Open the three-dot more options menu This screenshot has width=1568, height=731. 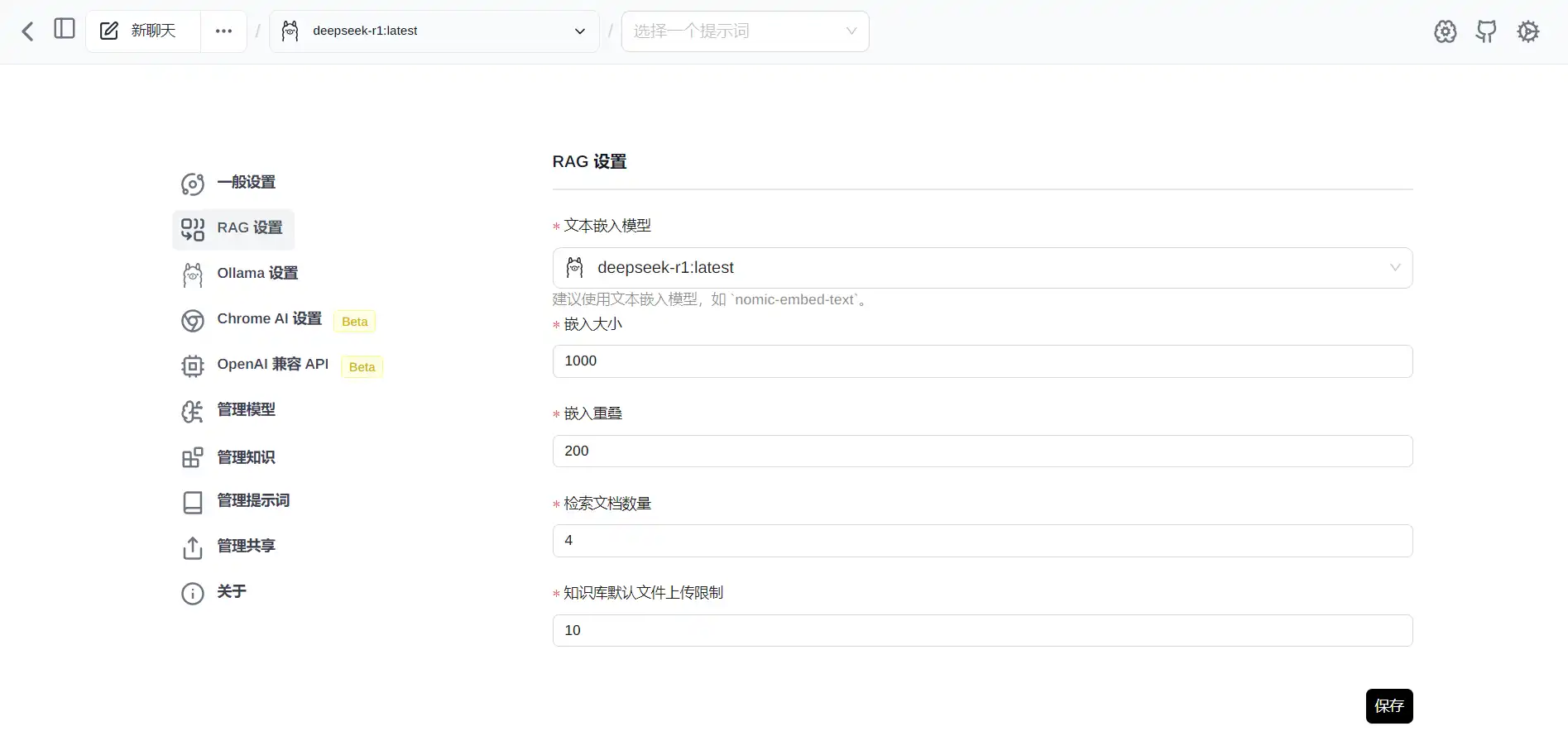point(223,31)
